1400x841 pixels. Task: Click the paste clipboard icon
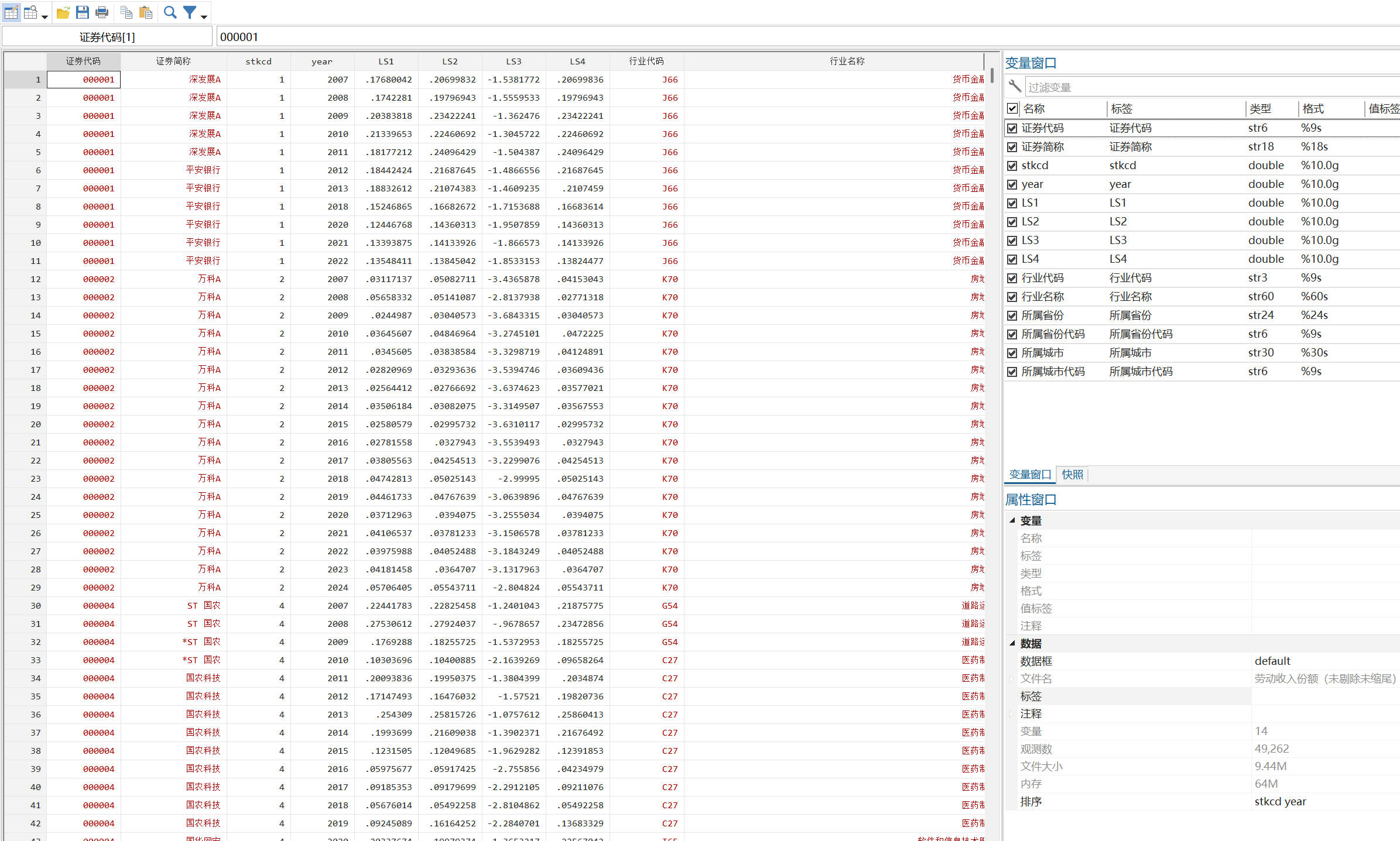146,12
